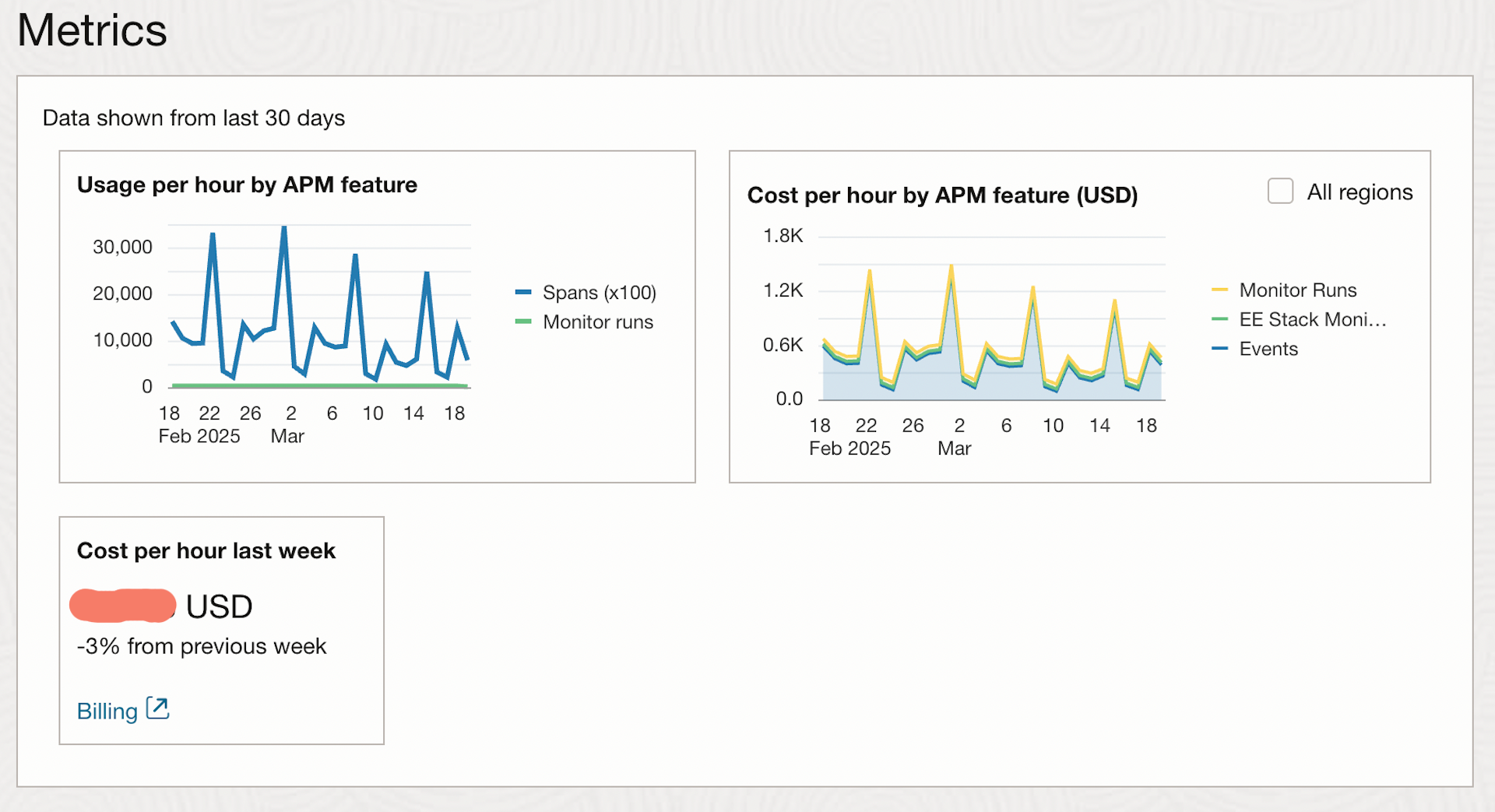This screenshot has height=812, width=1495.
Task: Select the EE Stack Moni… legend label
Action: 1312,319
